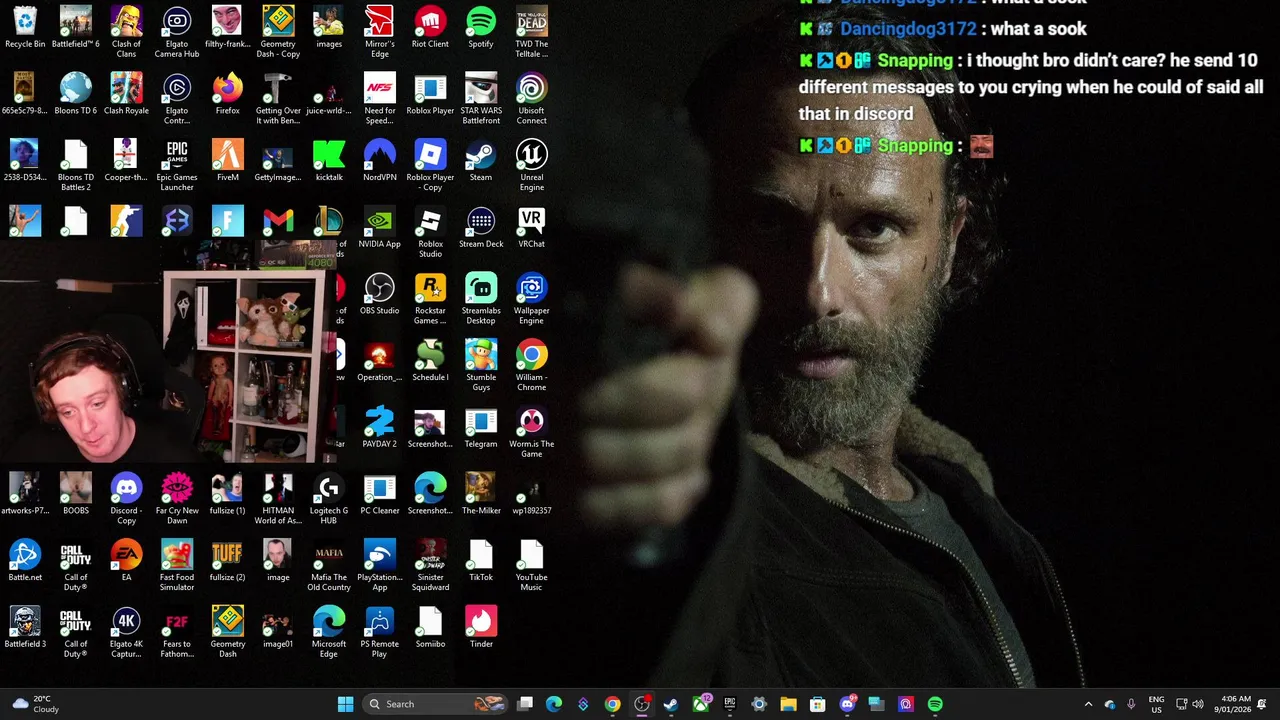Open Stumble Guys shortcut
The height and width of the screenshot is (720, 1280).
tap(481, 366)
